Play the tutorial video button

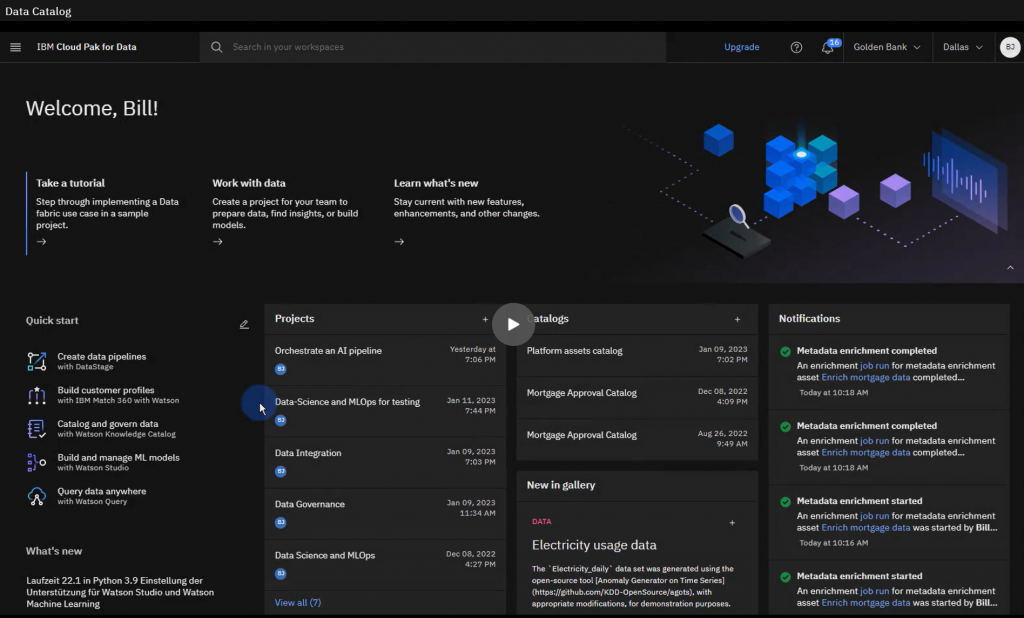(513, 324)
